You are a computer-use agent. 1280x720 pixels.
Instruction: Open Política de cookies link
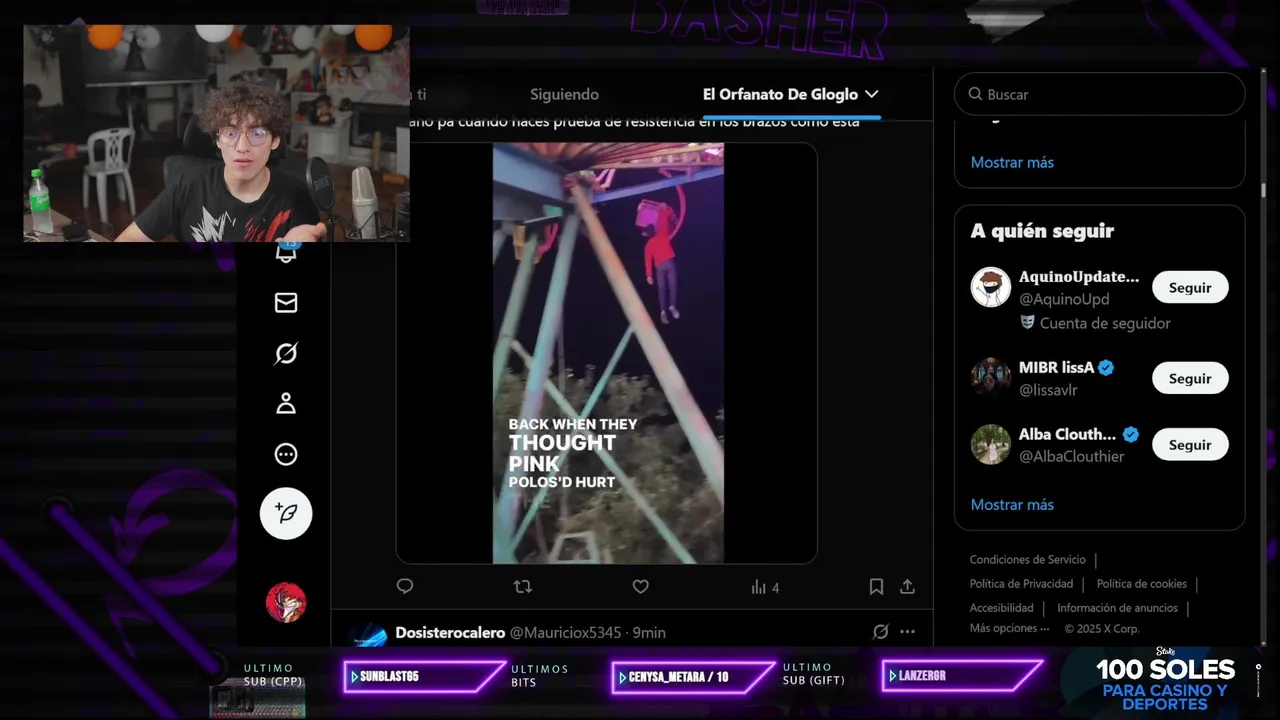pyautogui.click(x=1141, y=584)
